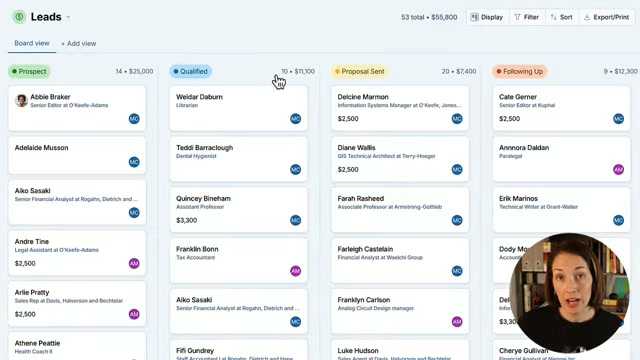Image resolution: width=640 pixels, height=360 pixels.
Task: Click MC avatar on Qualified Aiko Sasaki card
Action: pyautogui.click(x=296, y=322)
